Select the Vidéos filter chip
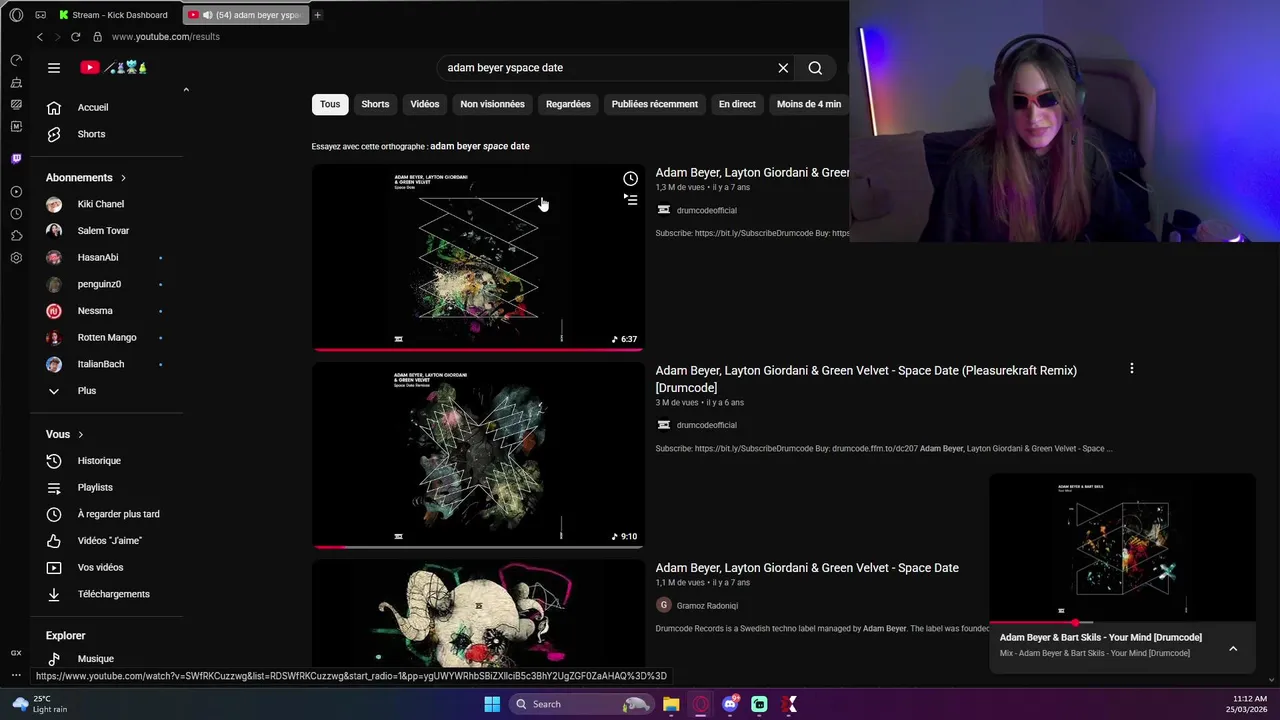The width and height of the screenshot is (1280, 720). coord(424,104)
